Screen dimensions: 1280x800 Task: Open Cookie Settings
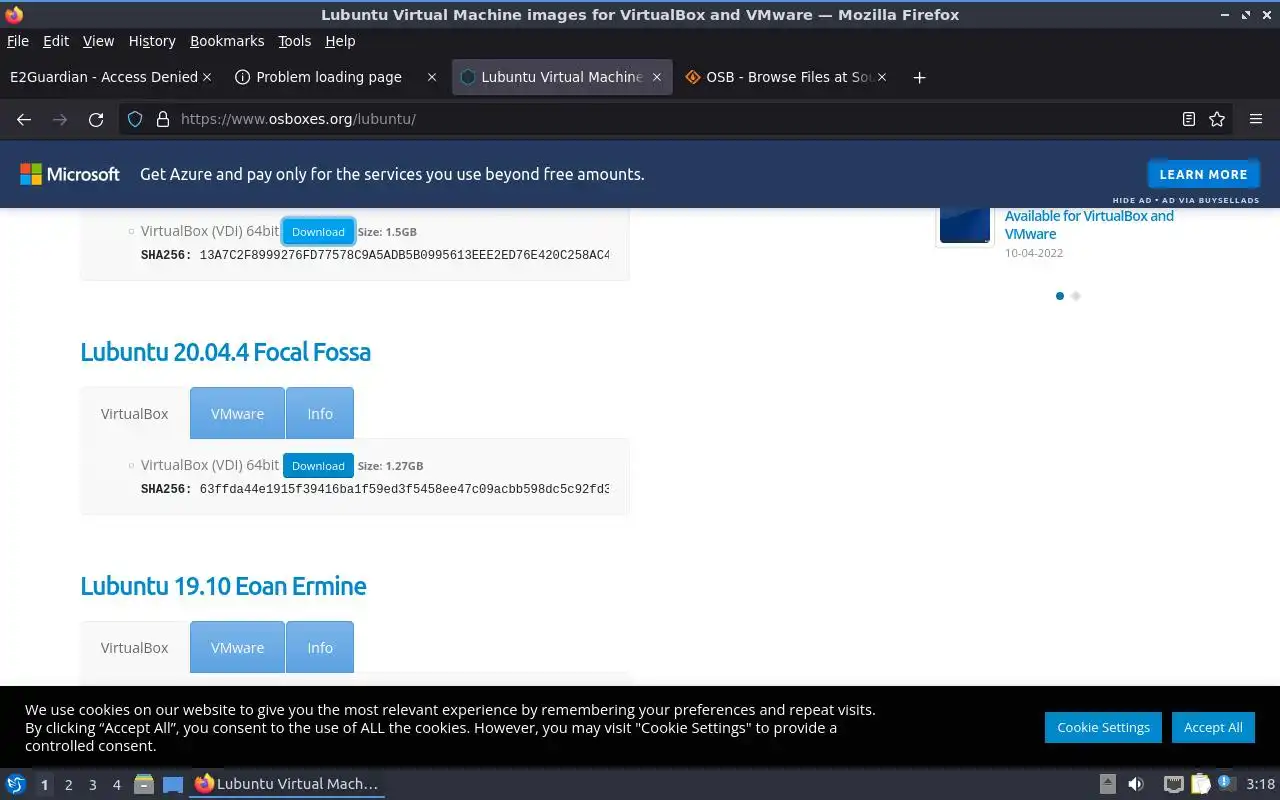[1104, 727]
